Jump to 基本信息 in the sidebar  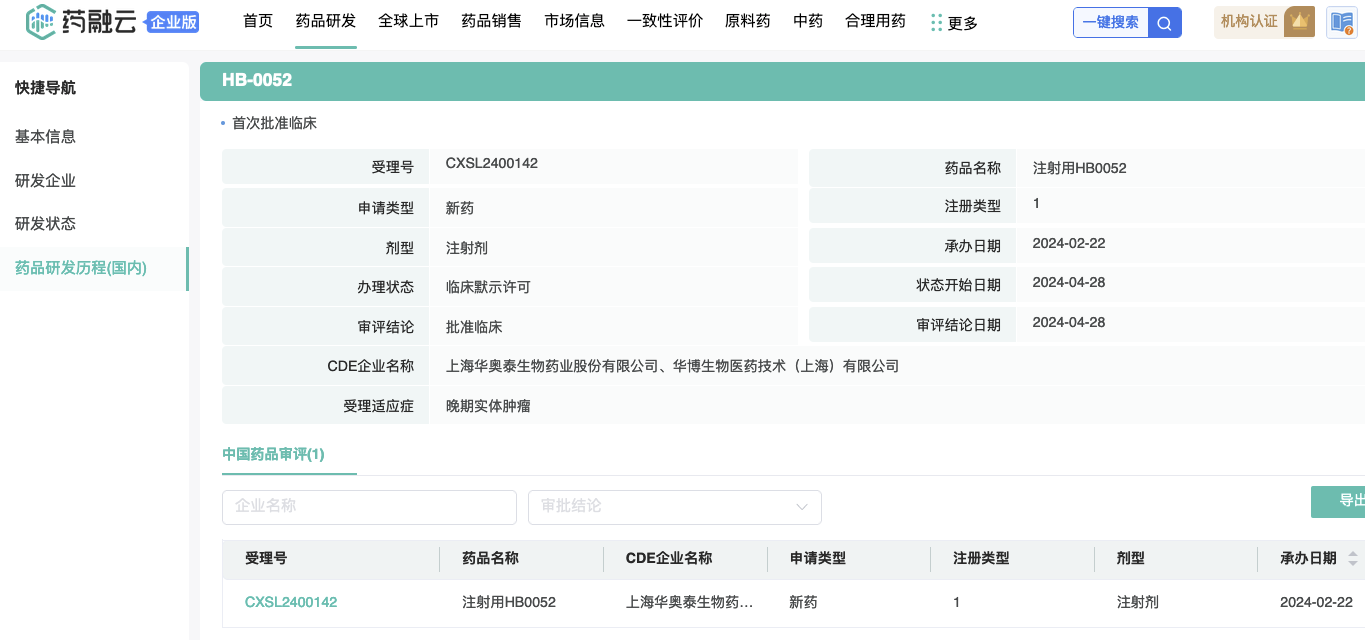pos(45,136)
